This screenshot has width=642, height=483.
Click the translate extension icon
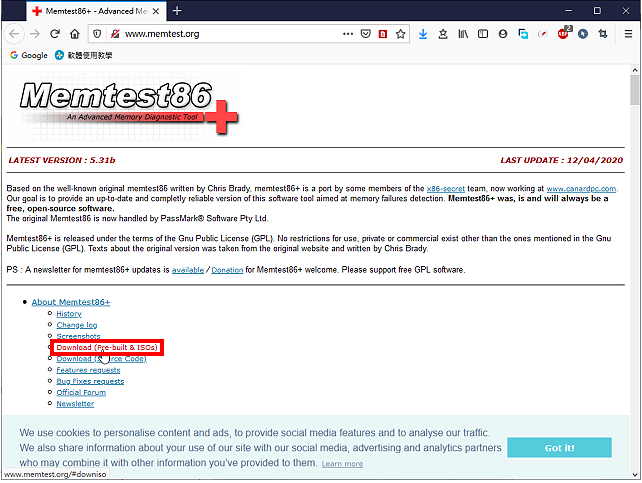(523, 34)
